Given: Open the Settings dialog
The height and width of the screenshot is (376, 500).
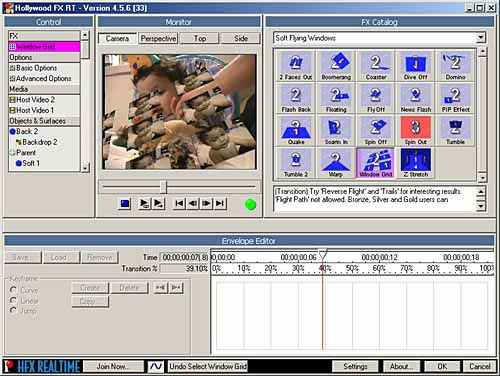Looking at the screenshot, I should tap(355, 366).
